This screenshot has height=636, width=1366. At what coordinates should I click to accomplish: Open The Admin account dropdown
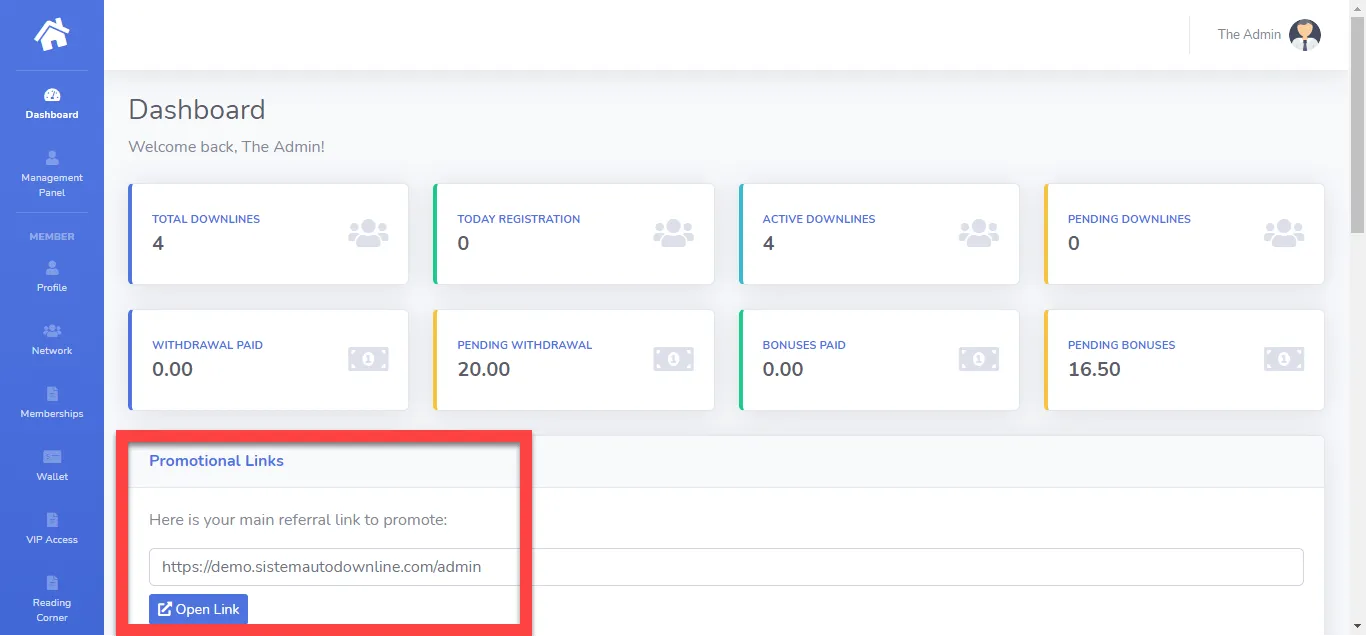pyautogui.click(x=1268, y=34)
